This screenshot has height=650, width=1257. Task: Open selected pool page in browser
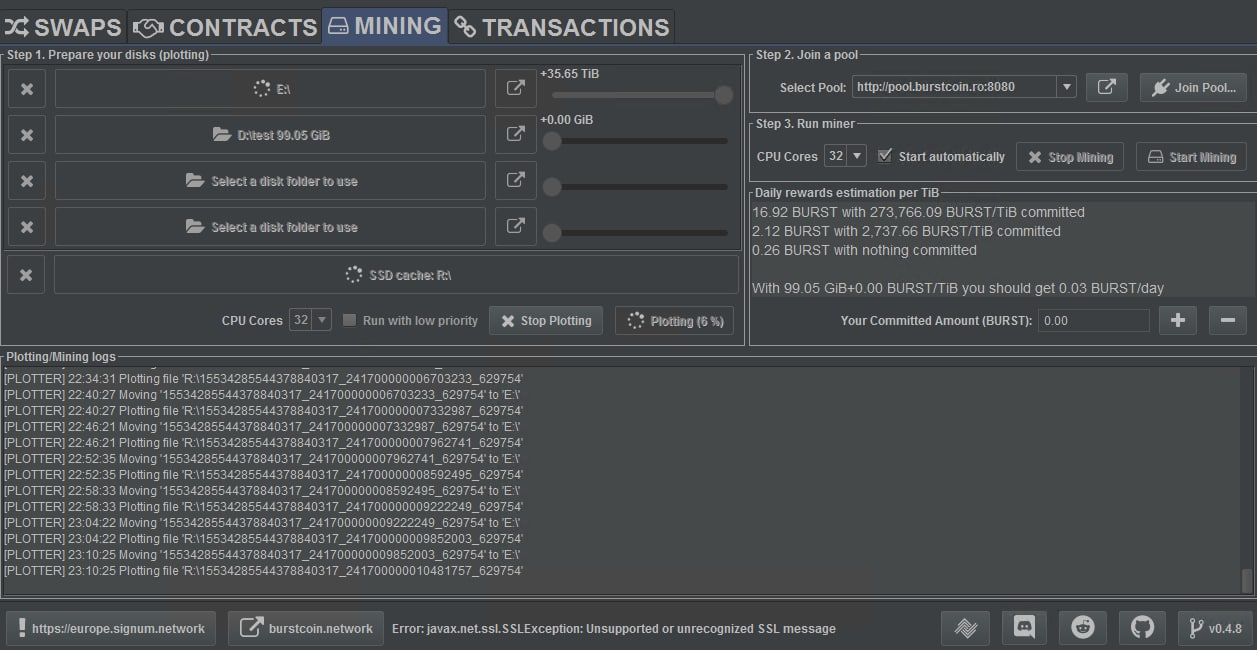coord(1107,87)
